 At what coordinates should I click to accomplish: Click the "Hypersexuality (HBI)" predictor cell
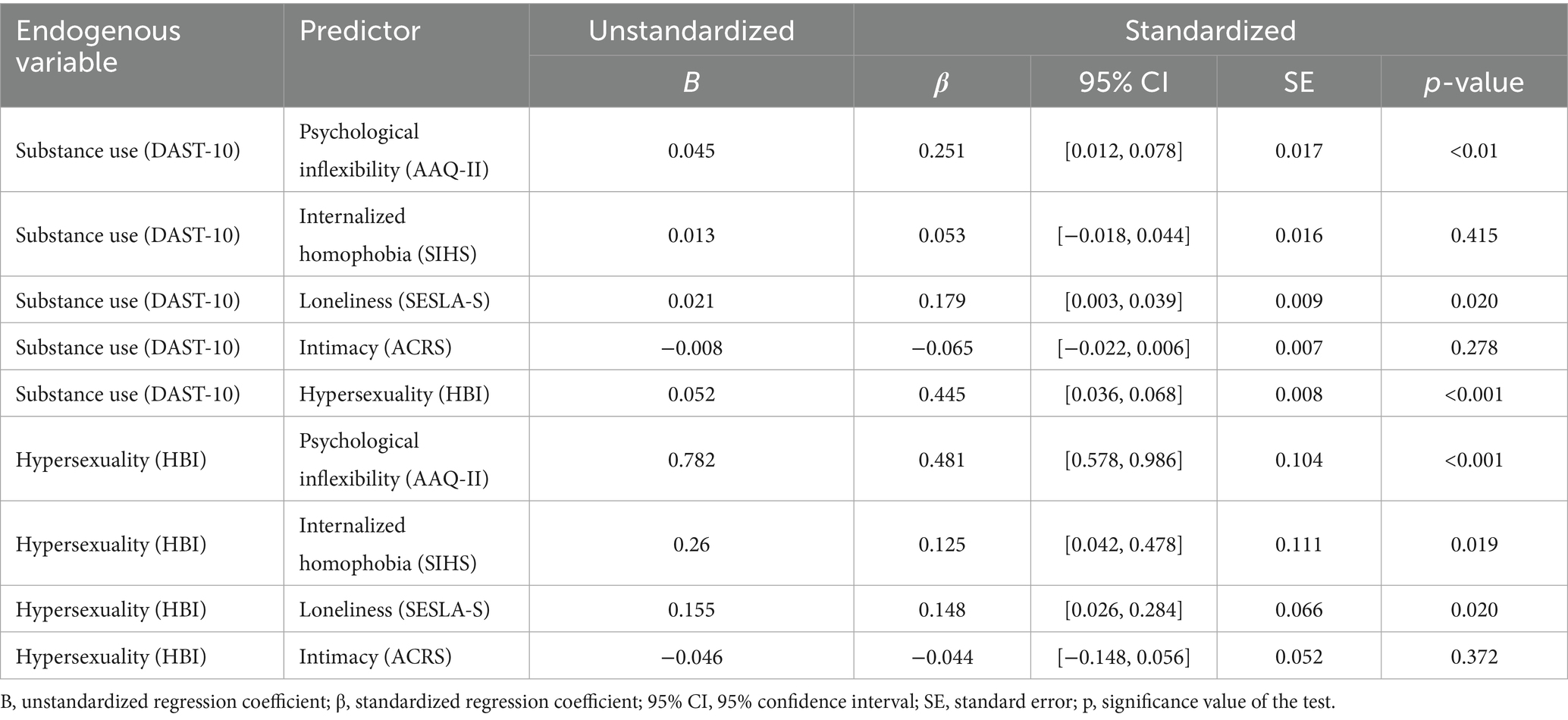coord(394,394)
